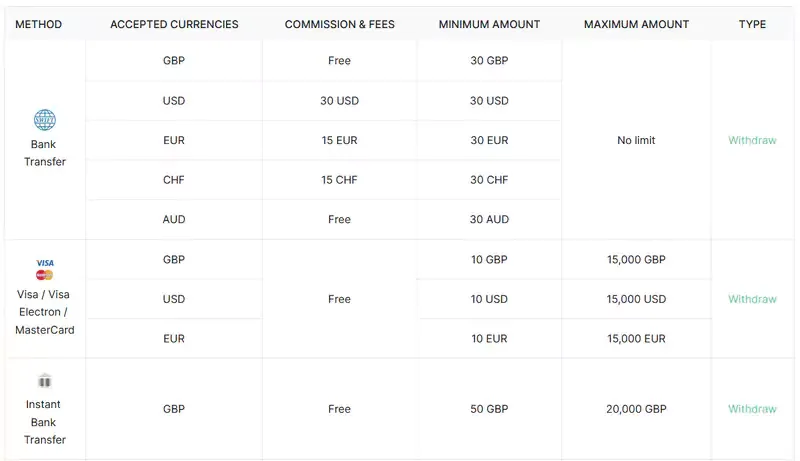Open the Withdraw link for Visa / MasterCard
Image resolution: width=800 pixels, height=461 pixels.
(x=752, y=299)
